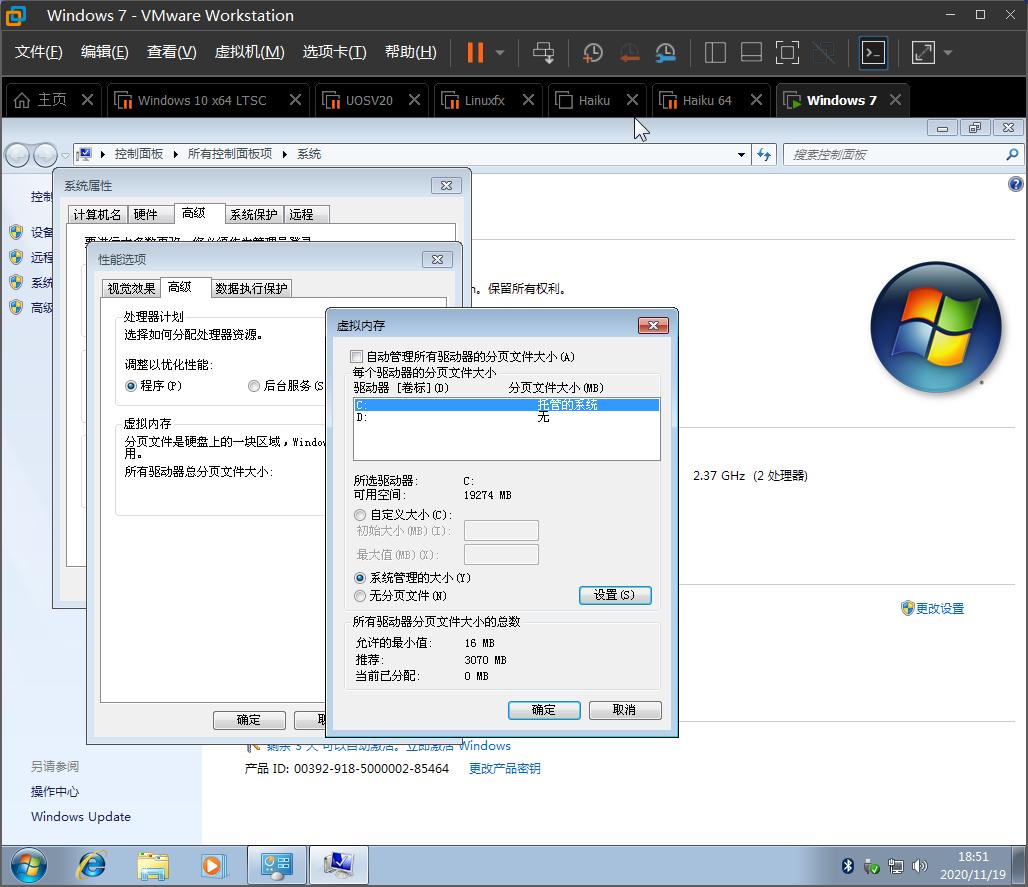Click the 更改产品密钥 link
The width and height of the screenshot is (1028, 887).
click(505, 770)
